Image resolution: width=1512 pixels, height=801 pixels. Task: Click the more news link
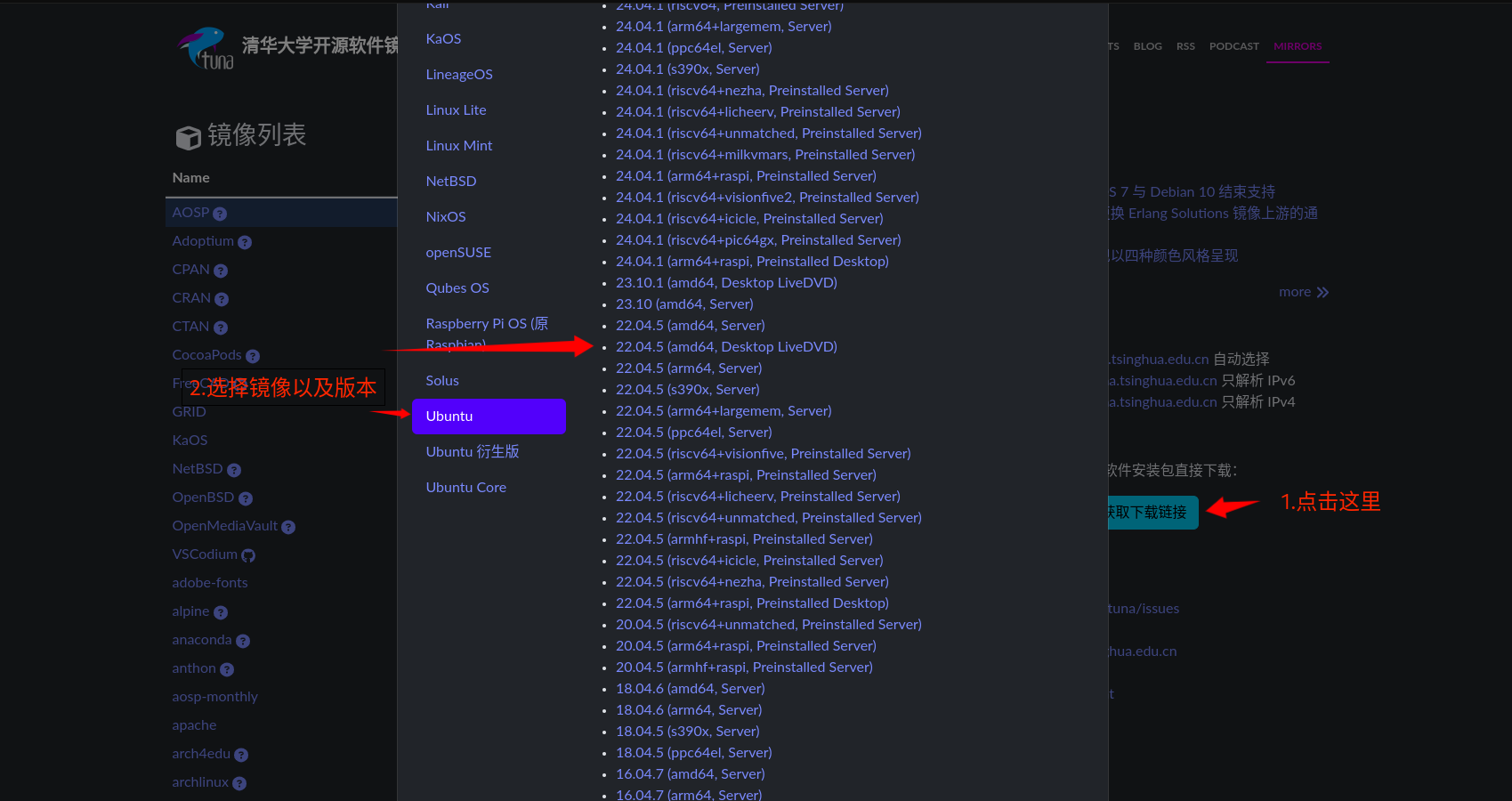[1304, 293]
